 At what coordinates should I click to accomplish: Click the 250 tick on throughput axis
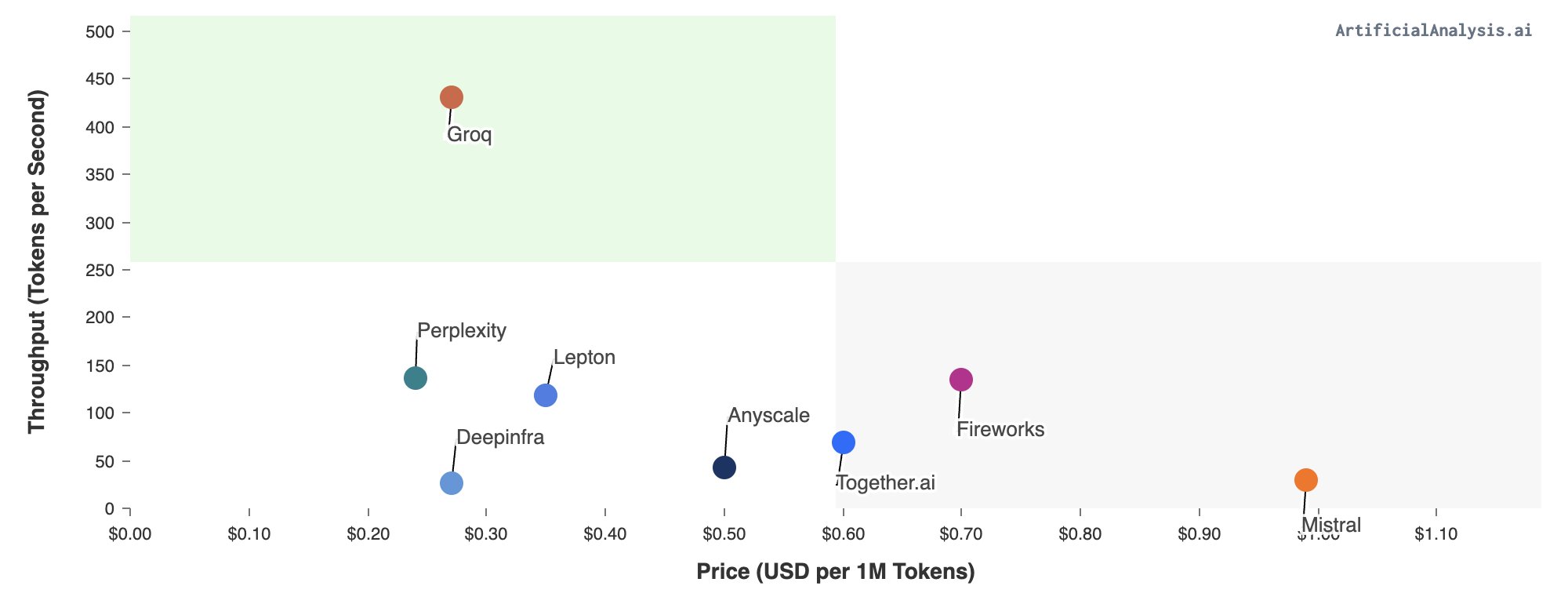coord(100,270)
